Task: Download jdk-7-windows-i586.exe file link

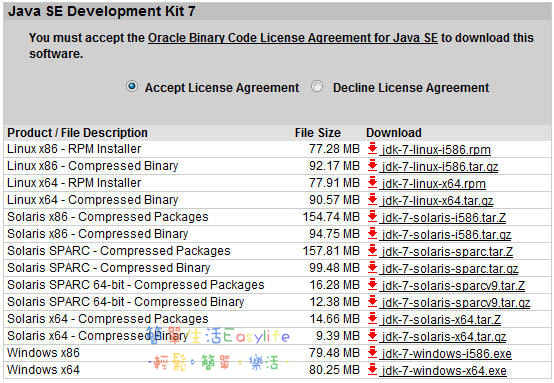Action: click(447, 354)
